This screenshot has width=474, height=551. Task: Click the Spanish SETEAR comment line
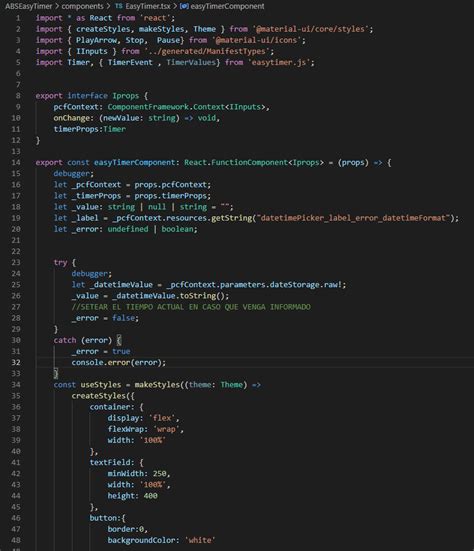pyautogui.click(x=191, y=307)
